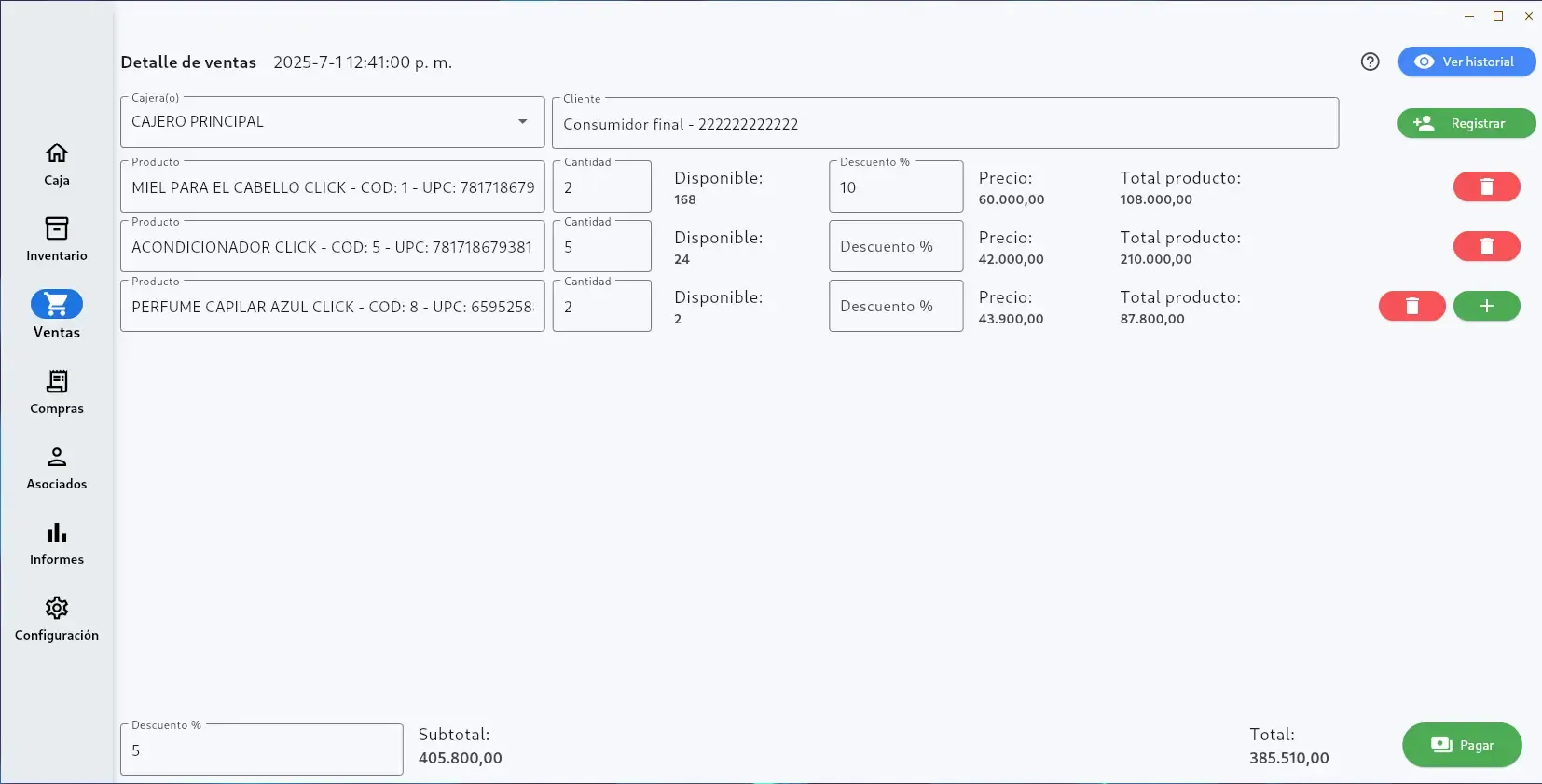1542x784 pixels.
Task: Open the Compras section
Action: 57,392
